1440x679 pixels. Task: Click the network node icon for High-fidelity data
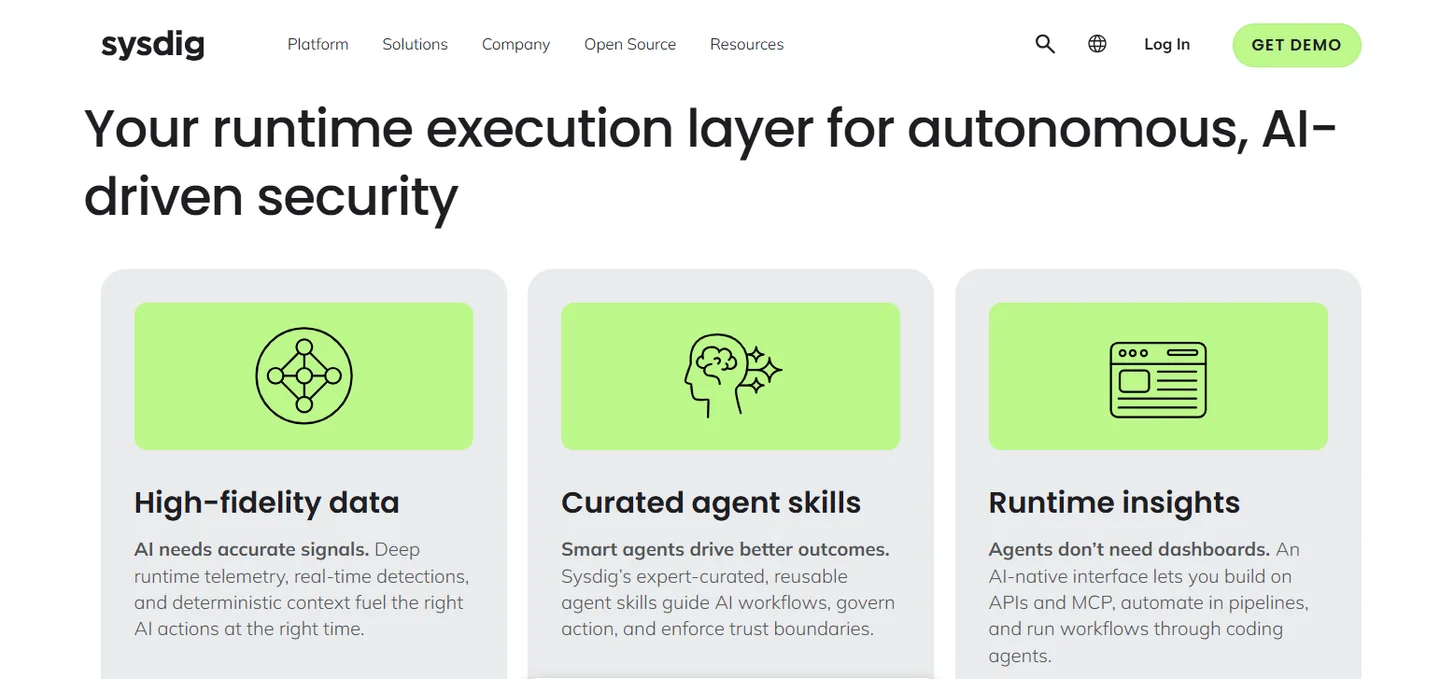click(x=304, y=376)
